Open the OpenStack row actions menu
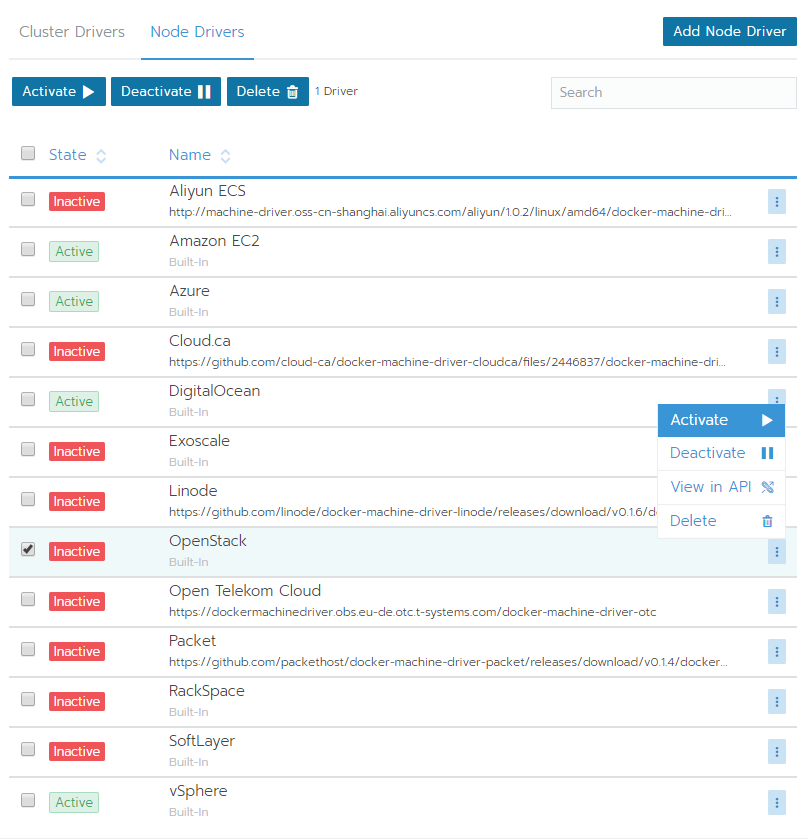Viewport: 808px width, 839px height. [776, 552]
